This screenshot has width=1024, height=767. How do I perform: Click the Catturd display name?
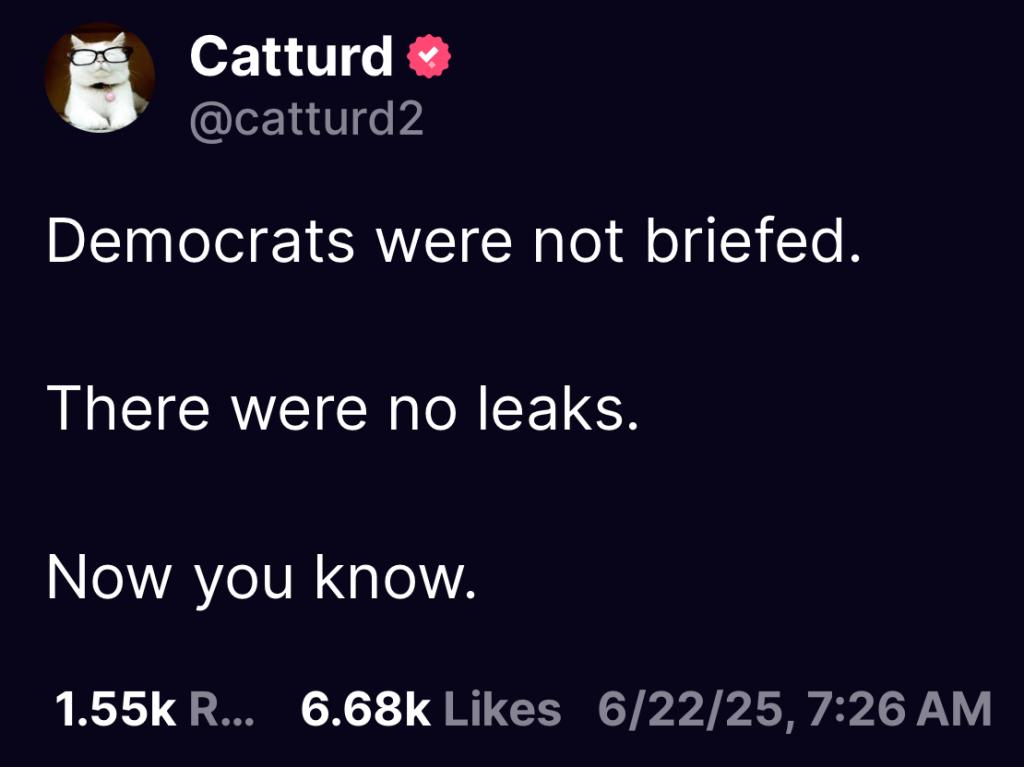point(291,57)
